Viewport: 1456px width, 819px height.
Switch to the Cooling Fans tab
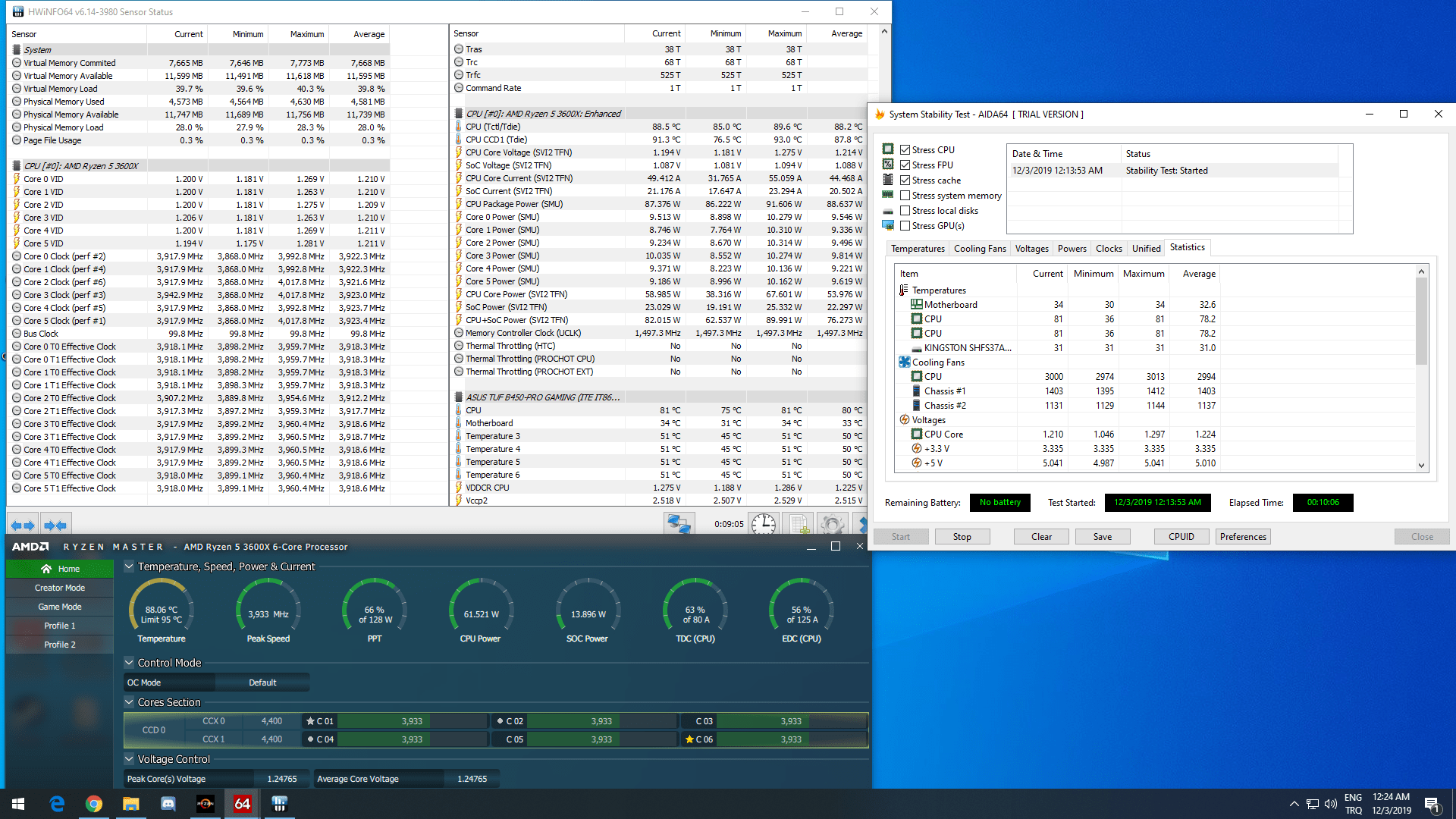point(979,249)
